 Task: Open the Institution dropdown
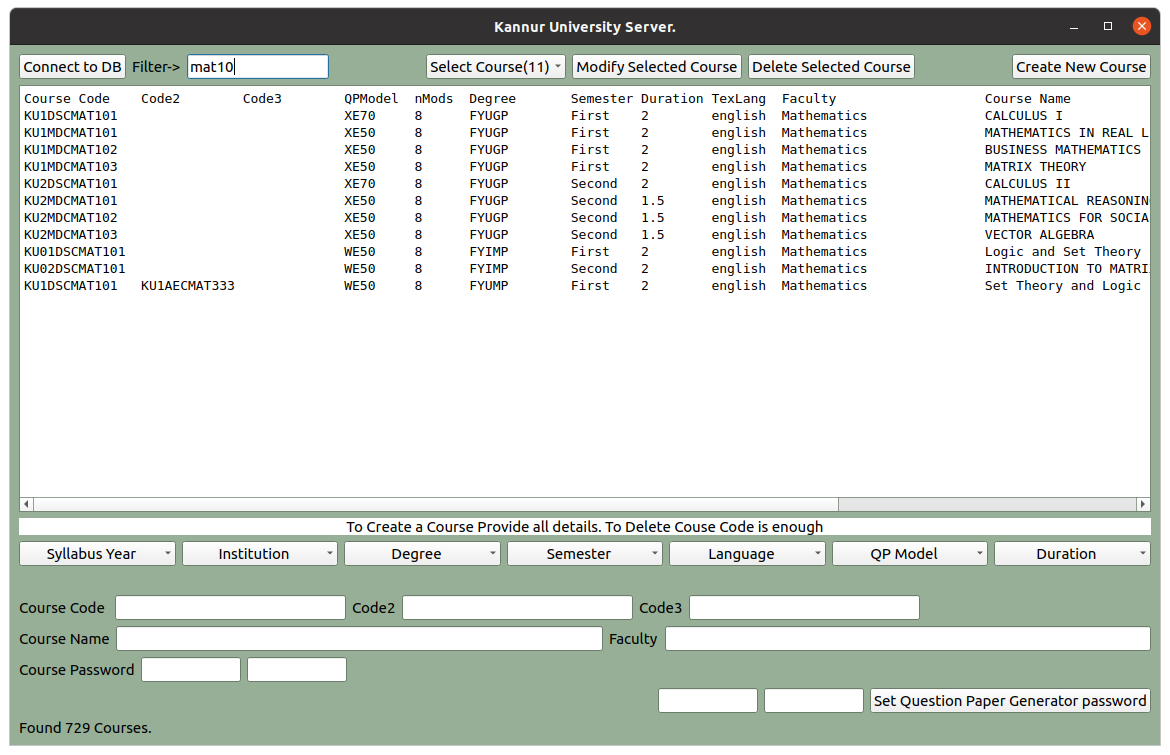click(260, 554)
